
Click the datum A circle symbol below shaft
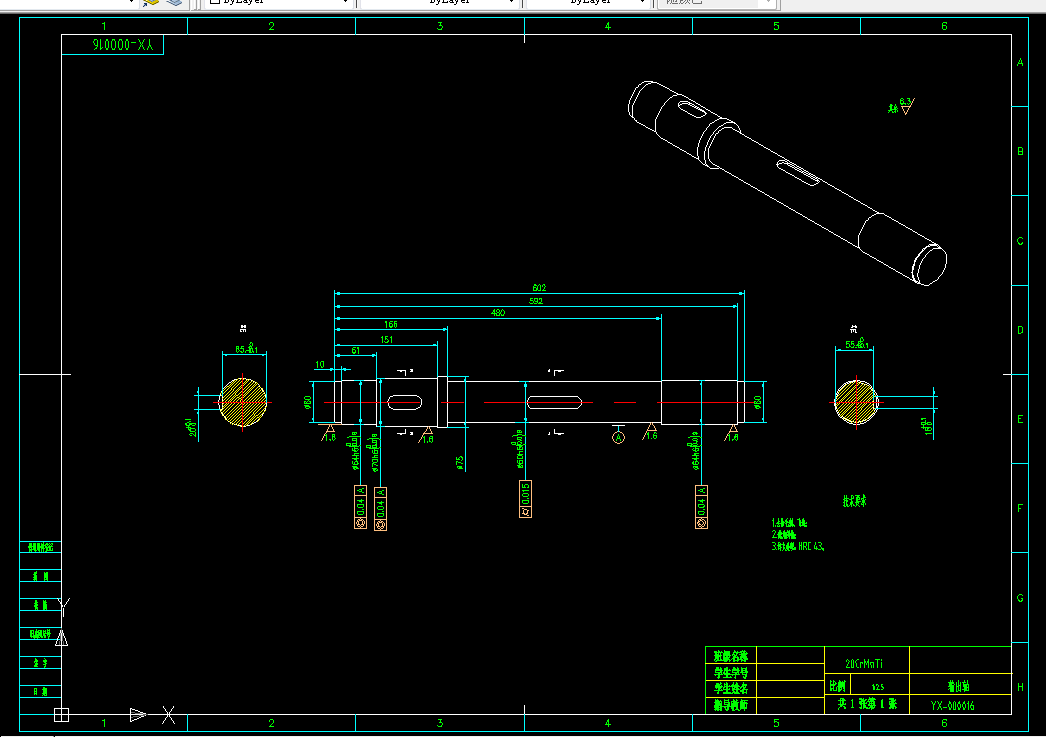pos(618,438)
